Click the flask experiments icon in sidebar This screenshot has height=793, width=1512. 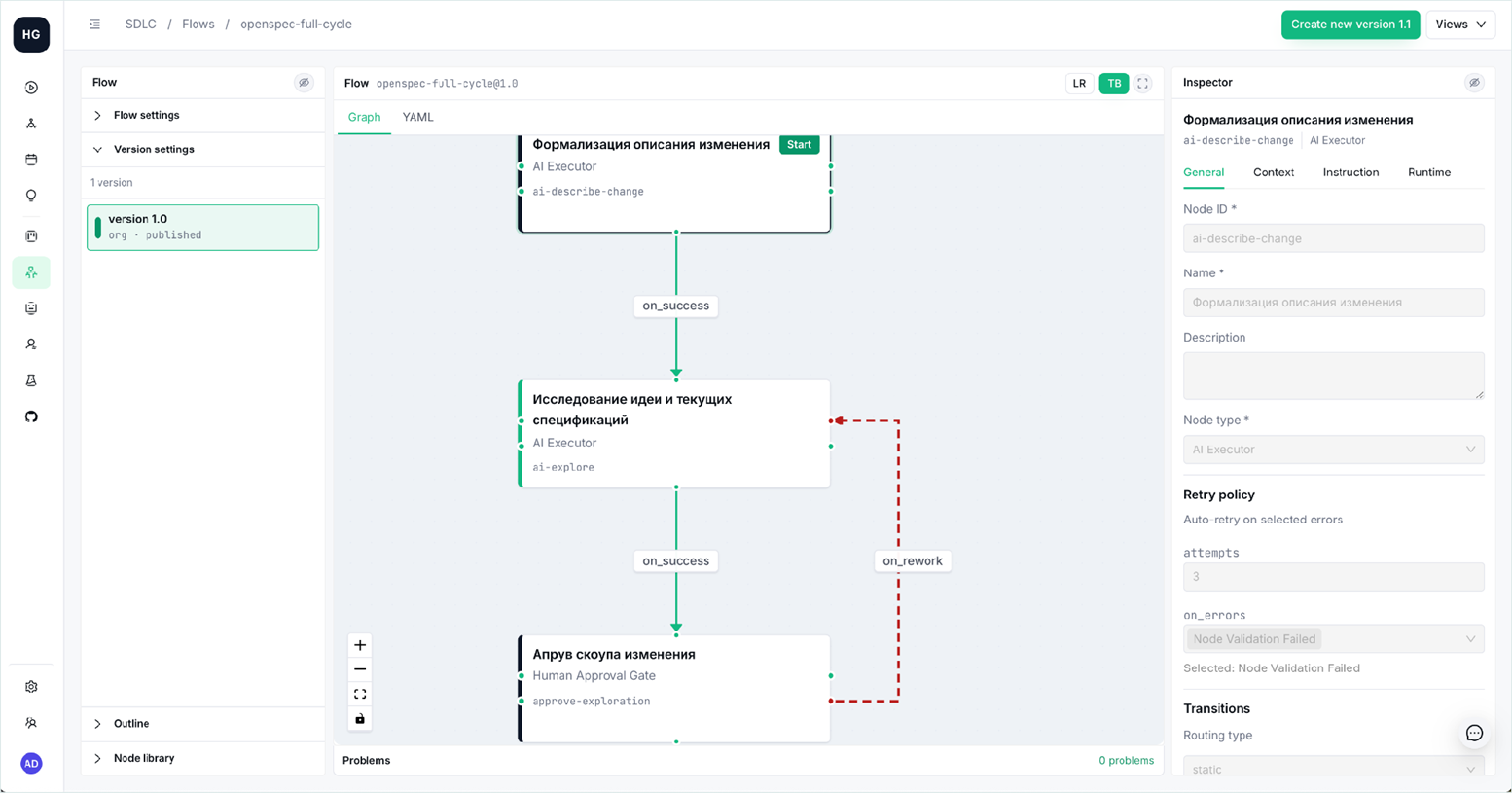[x=31, y=380]
